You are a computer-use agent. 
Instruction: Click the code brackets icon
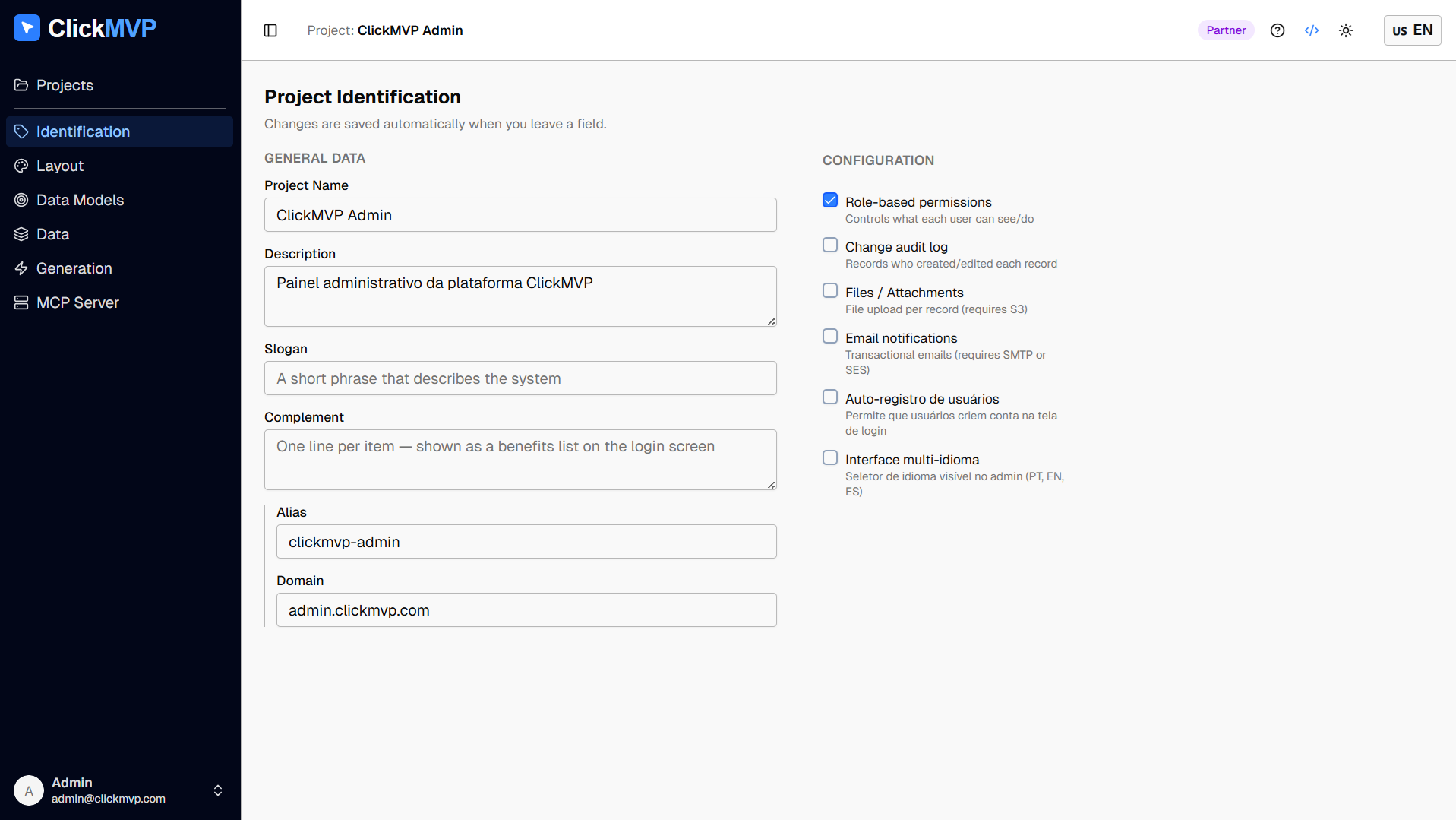click(1312, 30)
